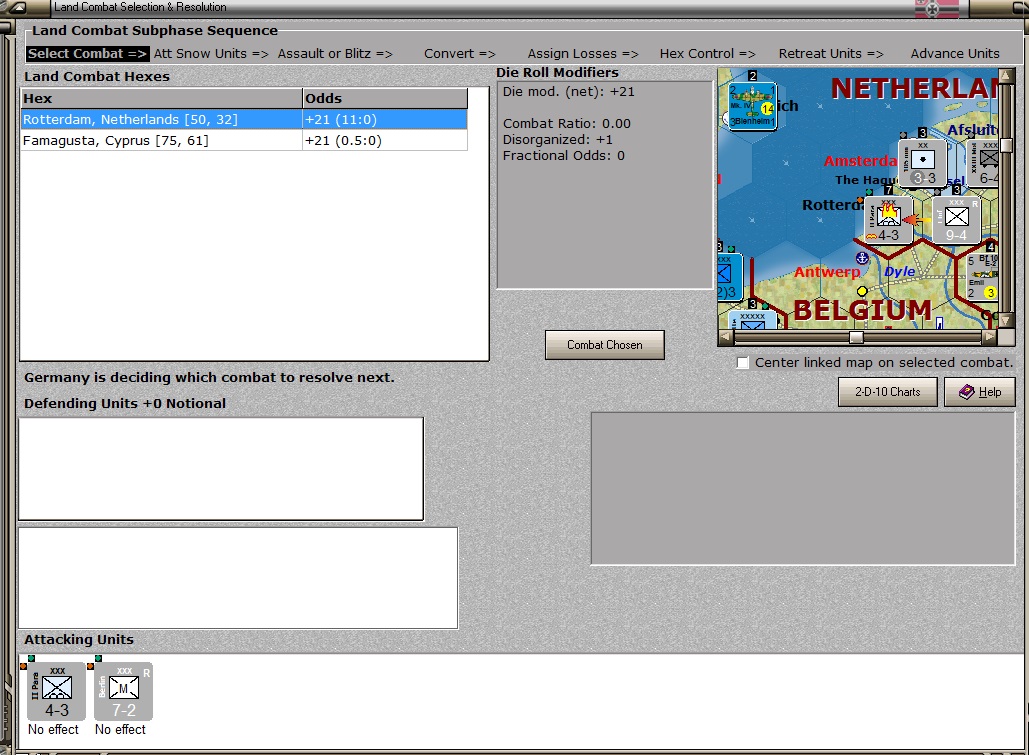Click Assign Losses subphase label
1029x755 pixels.
coord(583,54)
